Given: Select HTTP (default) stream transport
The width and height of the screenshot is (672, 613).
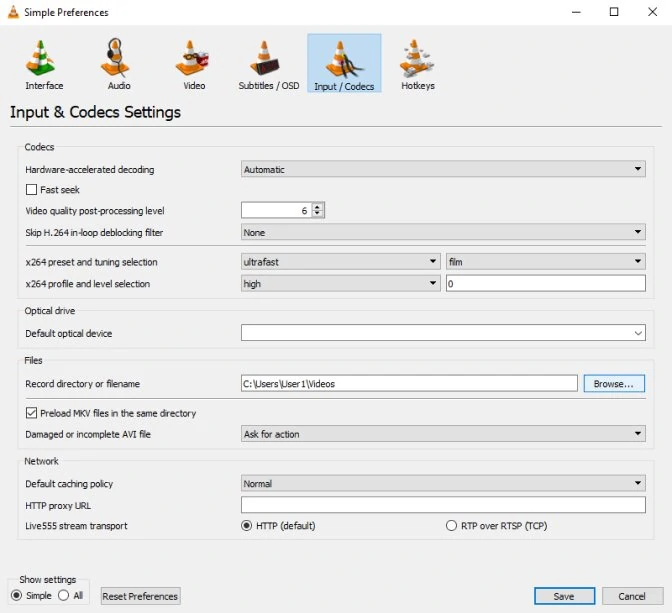Looking at the screenshot, I should point(246,526).
